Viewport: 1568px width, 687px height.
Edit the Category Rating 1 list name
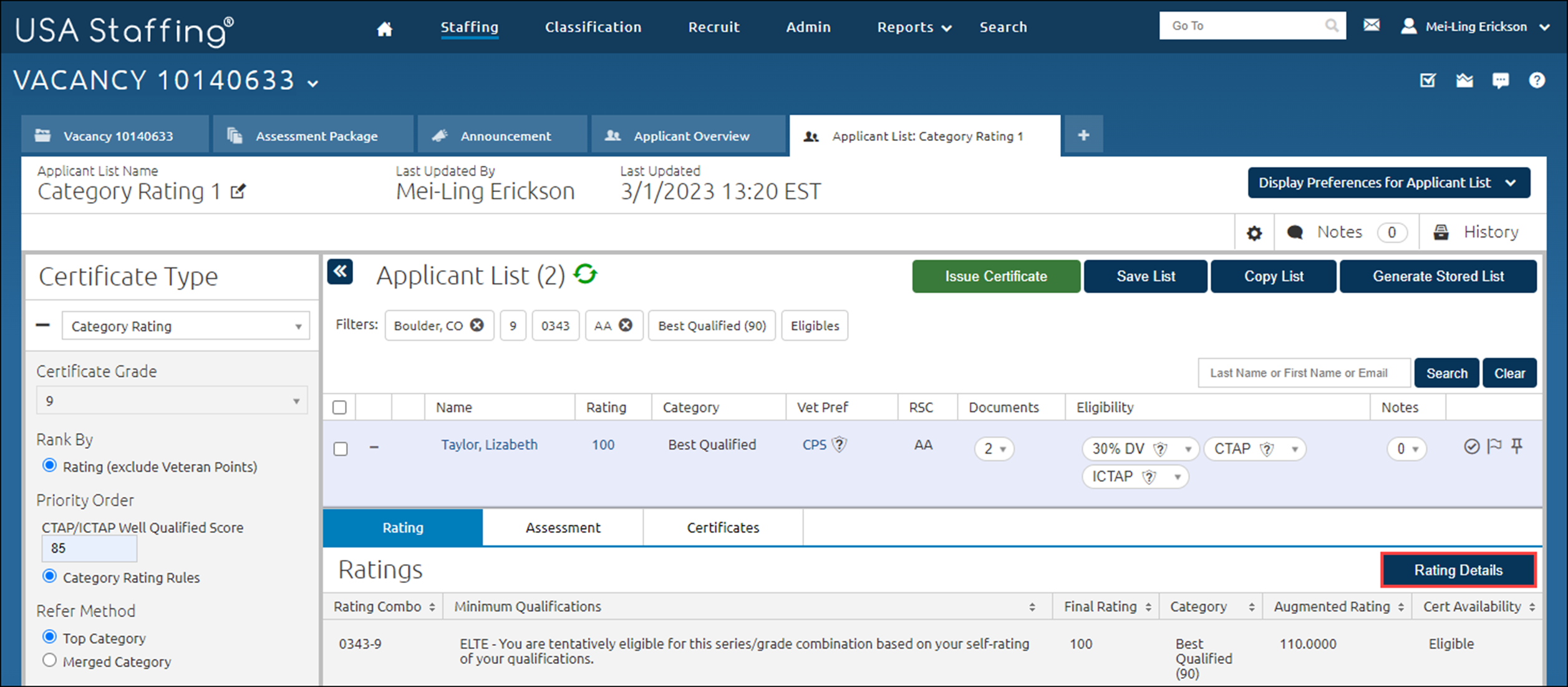pyautogui.click(x=238, y=191)
